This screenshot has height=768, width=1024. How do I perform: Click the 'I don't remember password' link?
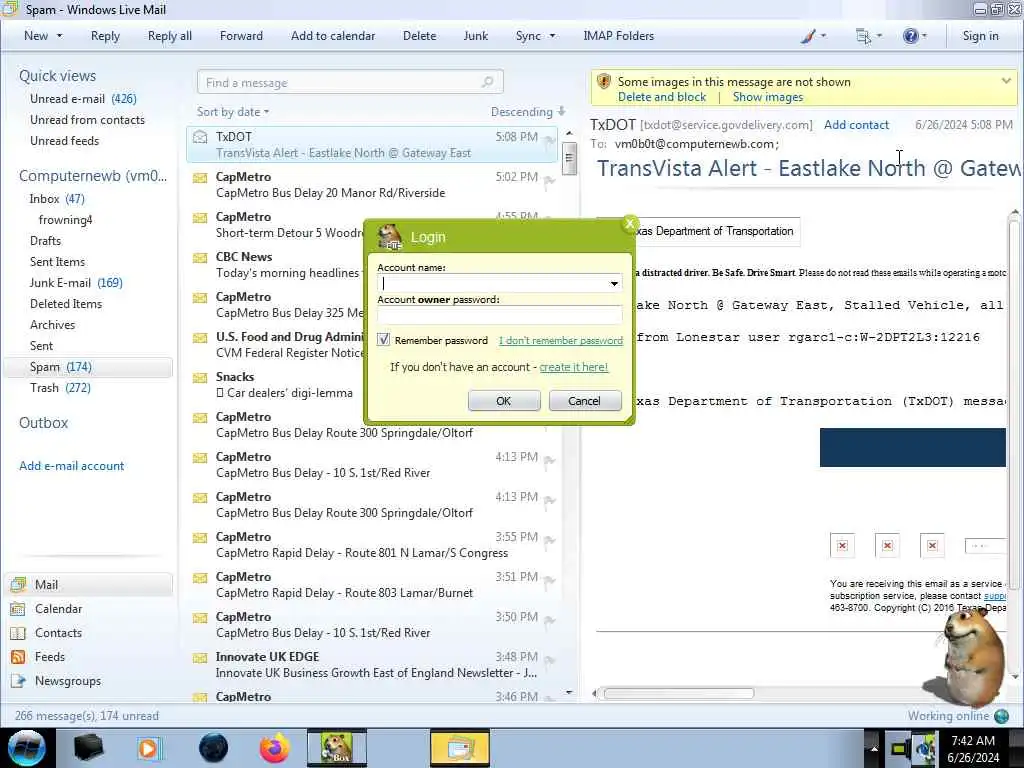(560, 340)
